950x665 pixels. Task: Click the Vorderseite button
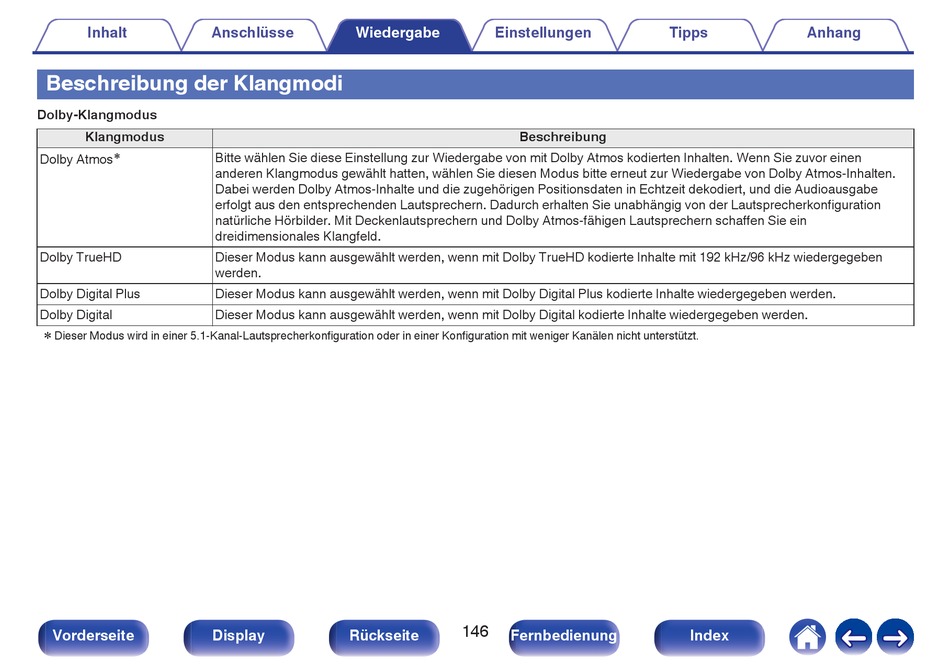pos(93,637)
